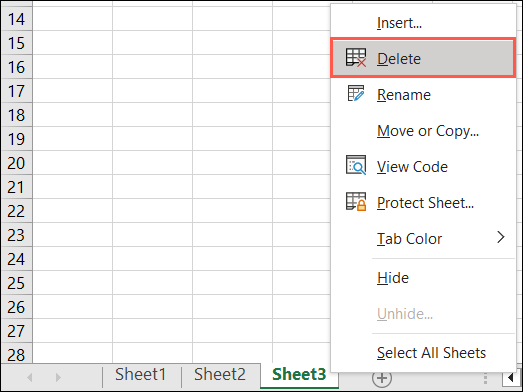
Task: Switch to the Sheet1 tab
Action: (x=141, y=374)
